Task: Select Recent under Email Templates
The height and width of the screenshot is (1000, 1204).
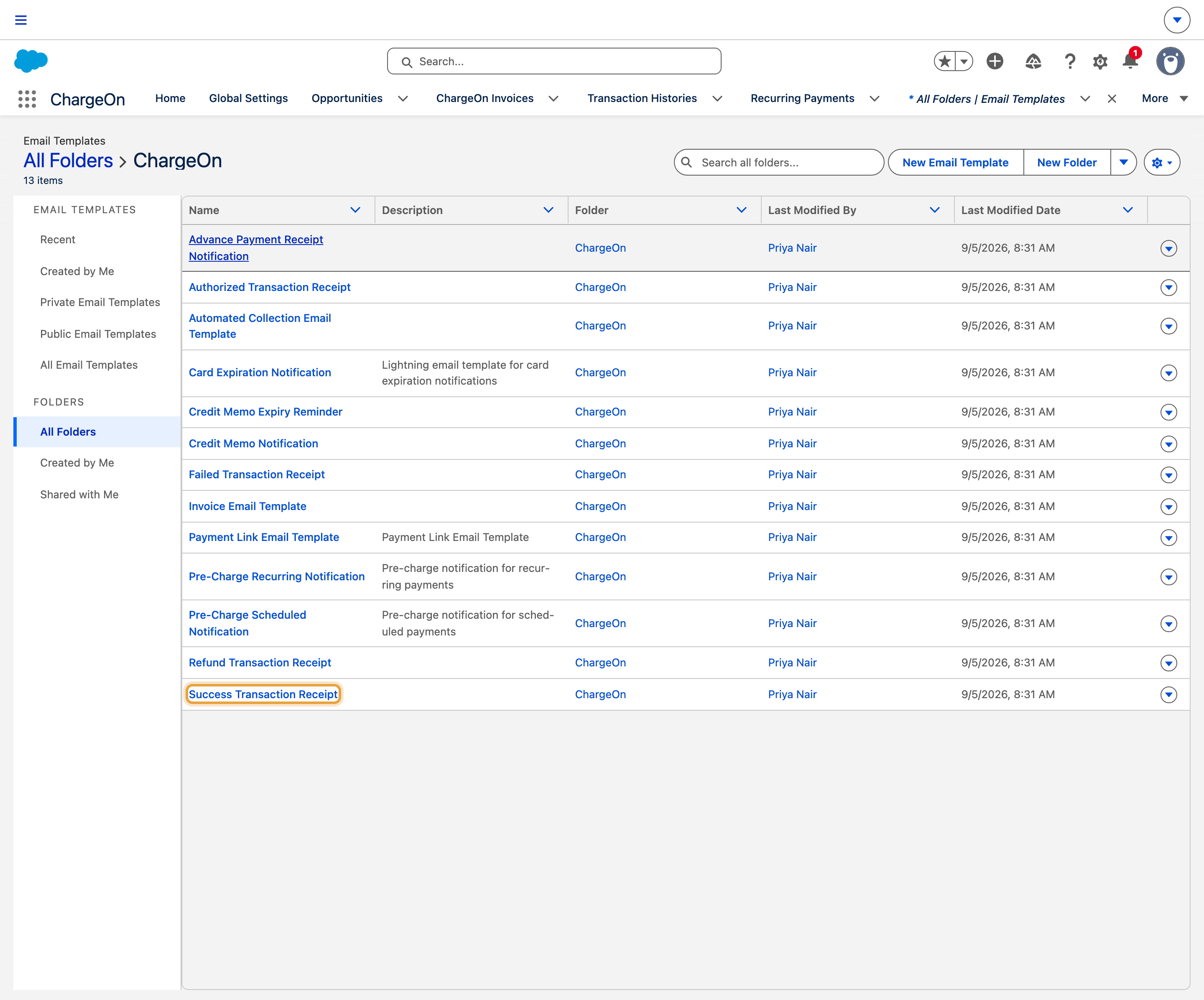Action: pos(57,240)
